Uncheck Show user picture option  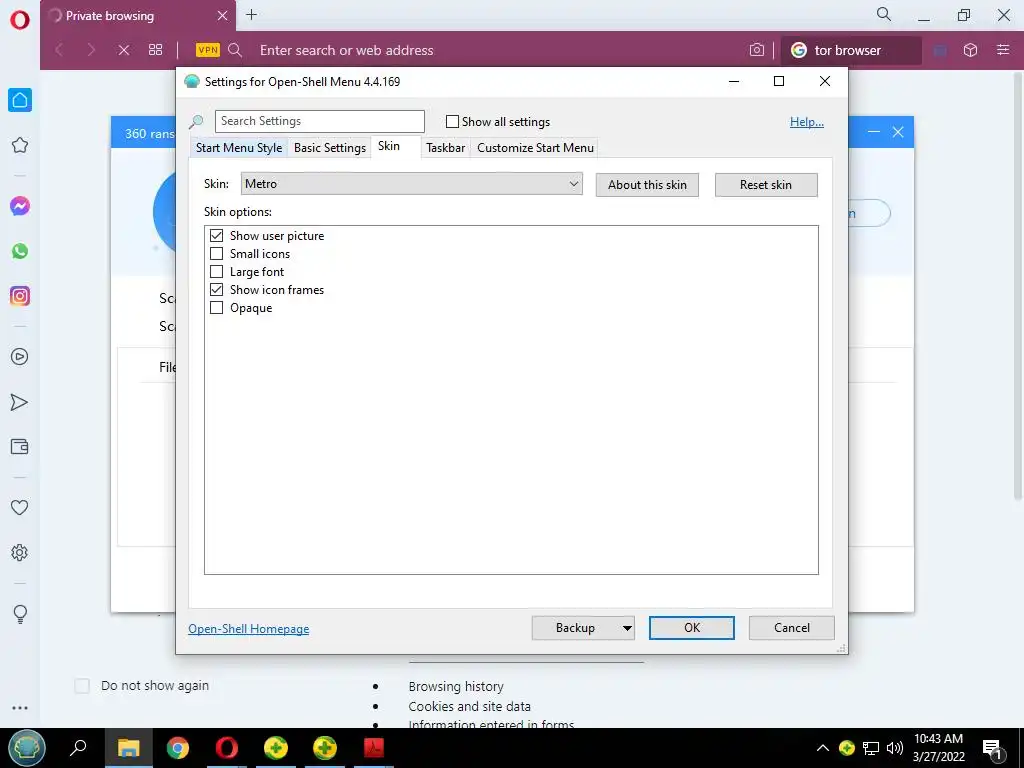pyautogui.click(x=216, y=236)
